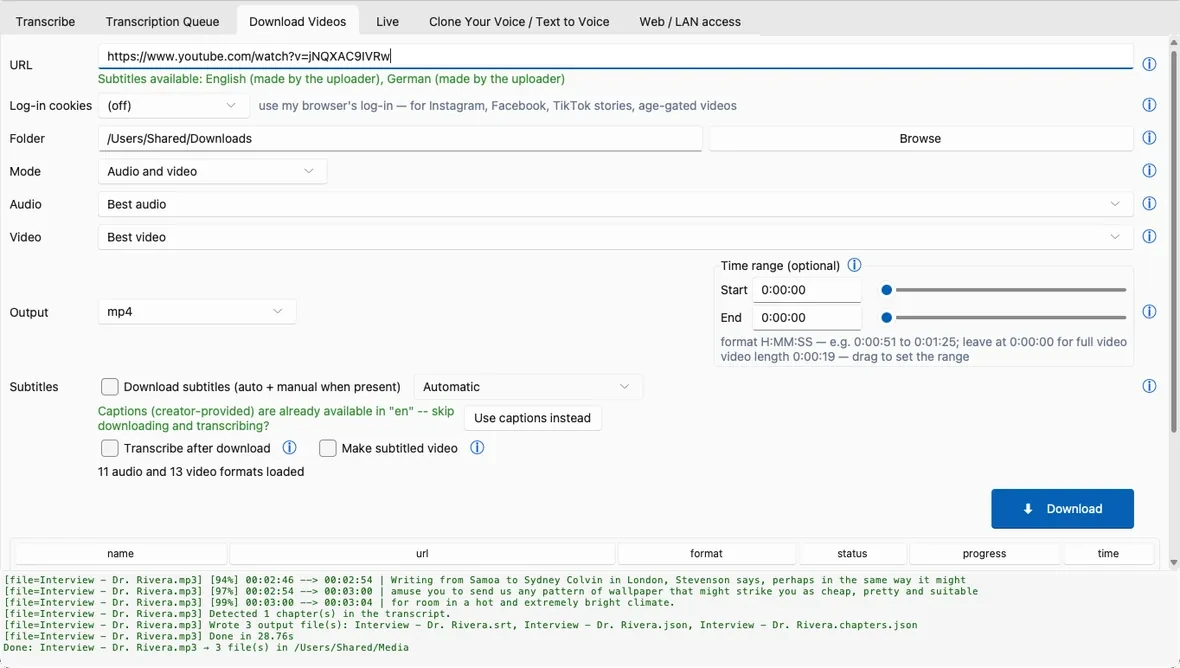Click info icon beside Folder Browse button

(1149, 138)
